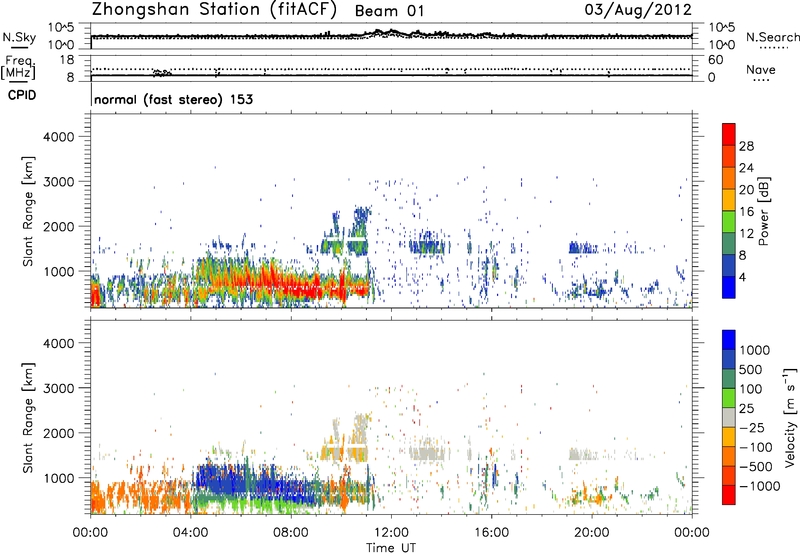Click the '60' Nave tick value
The height and width of the screenshot is (554, 800).
[715, 60]
